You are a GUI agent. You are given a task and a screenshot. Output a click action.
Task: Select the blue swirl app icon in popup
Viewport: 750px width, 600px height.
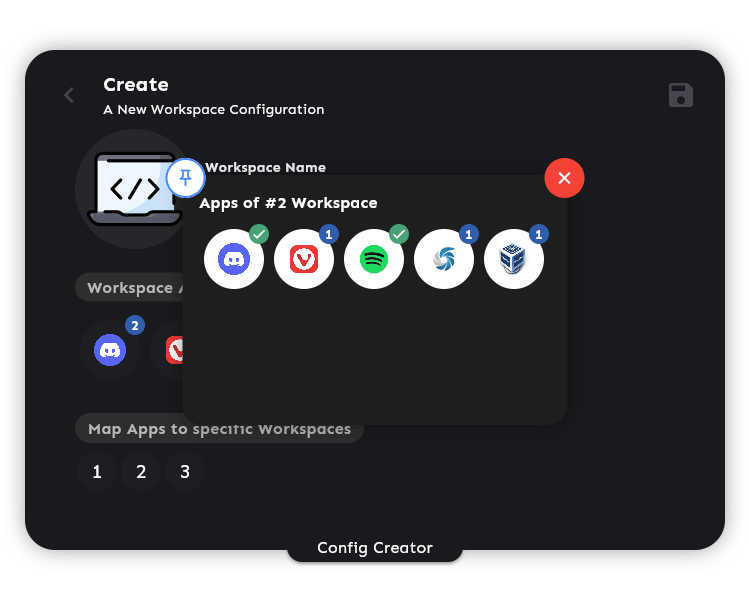443,259
